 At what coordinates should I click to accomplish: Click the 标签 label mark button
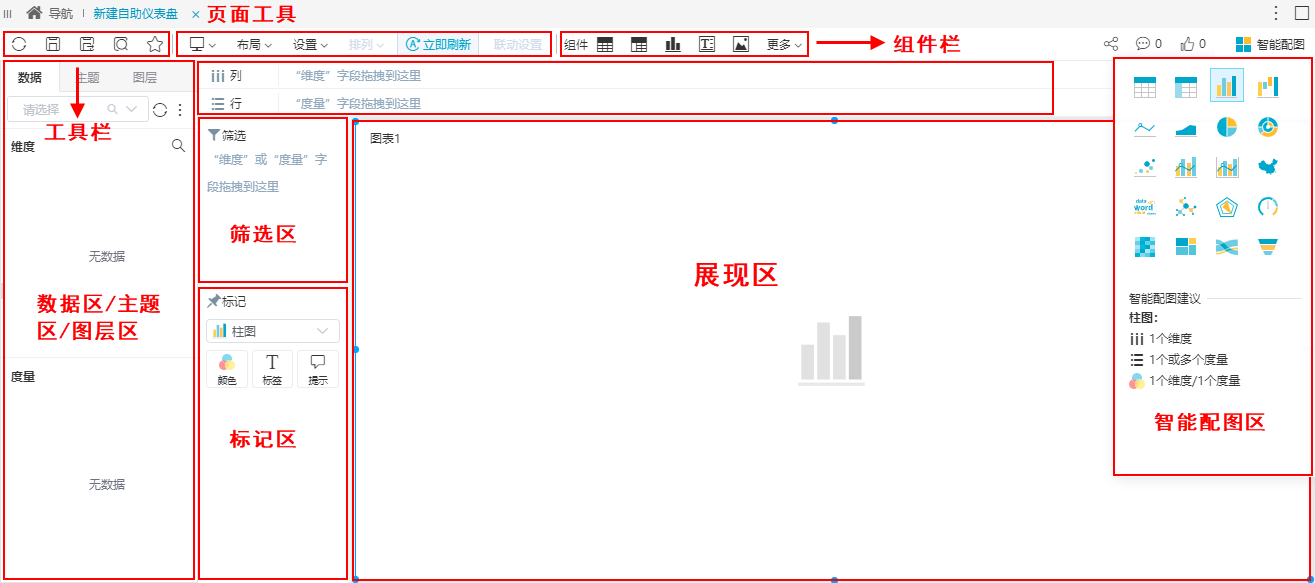272,369
